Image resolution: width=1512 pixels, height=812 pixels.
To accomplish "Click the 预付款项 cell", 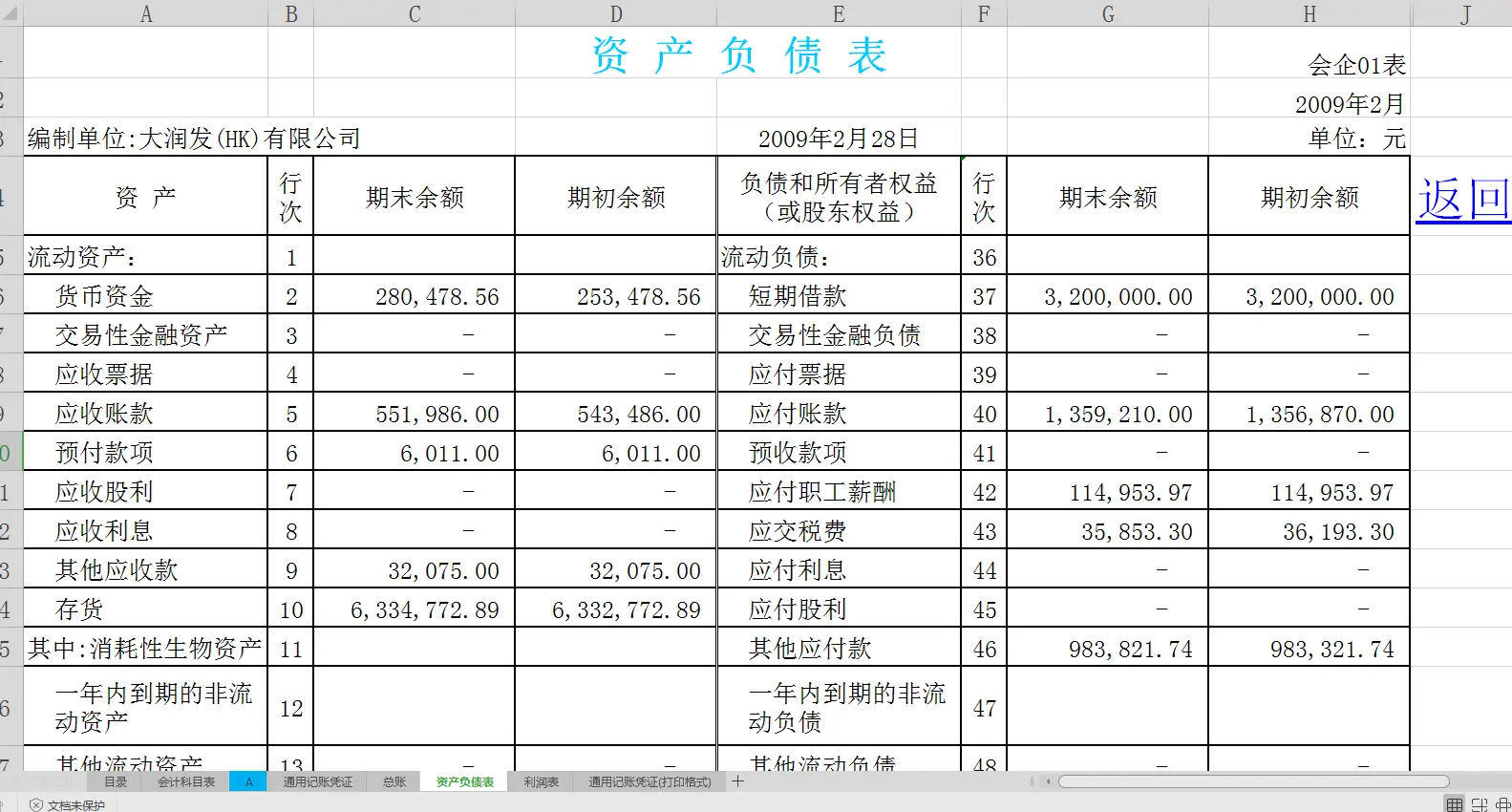I will click(x=146, y=453).
